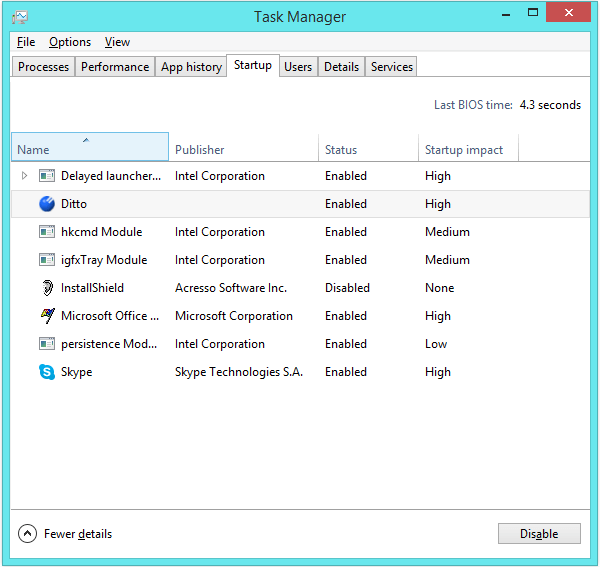Click Skype Technologies S.A. publisher cell

tap(239, 372)
